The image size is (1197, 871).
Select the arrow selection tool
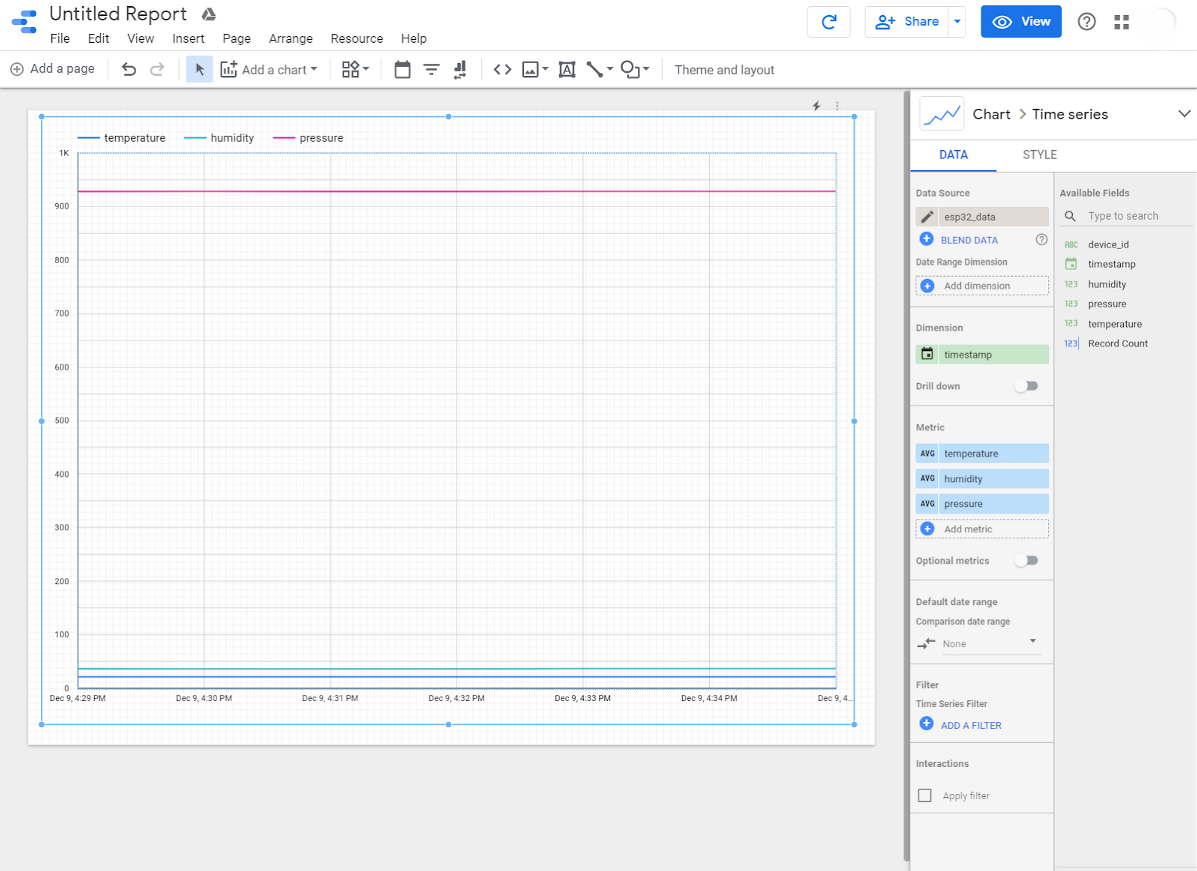tap(200, 69)
